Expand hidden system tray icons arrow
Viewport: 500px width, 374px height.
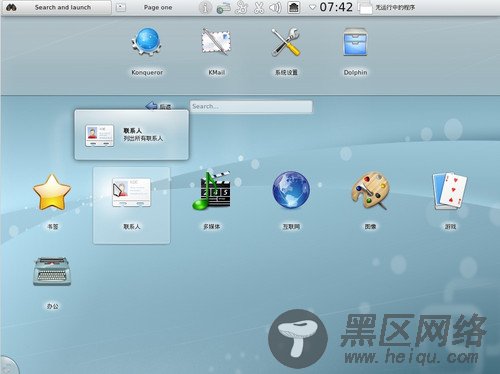point(312,7)
